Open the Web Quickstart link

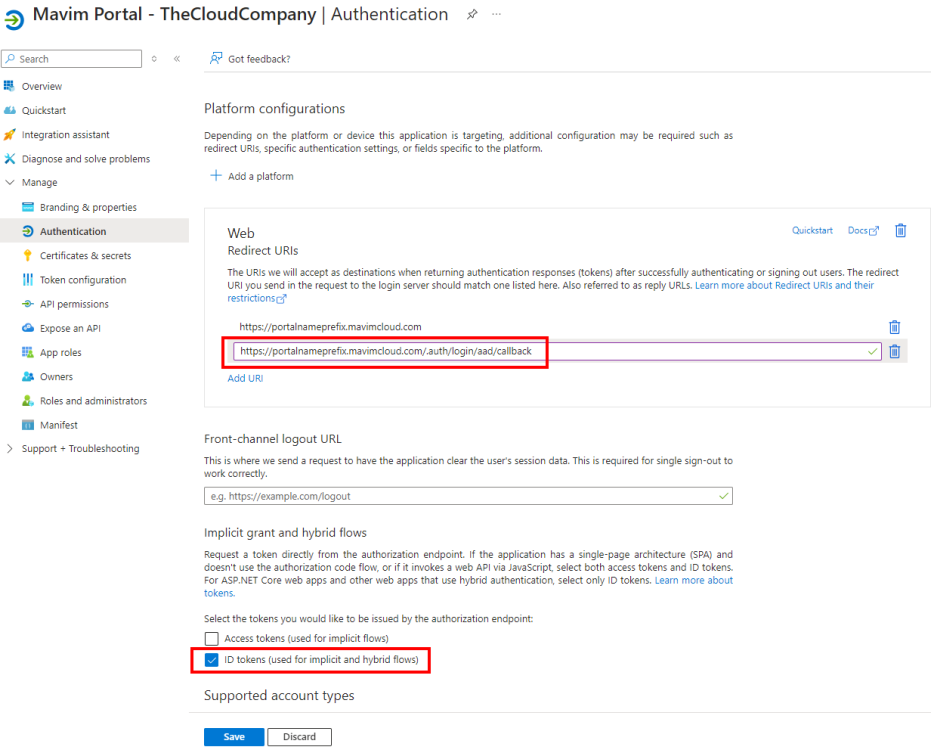[x=812, y=230]
